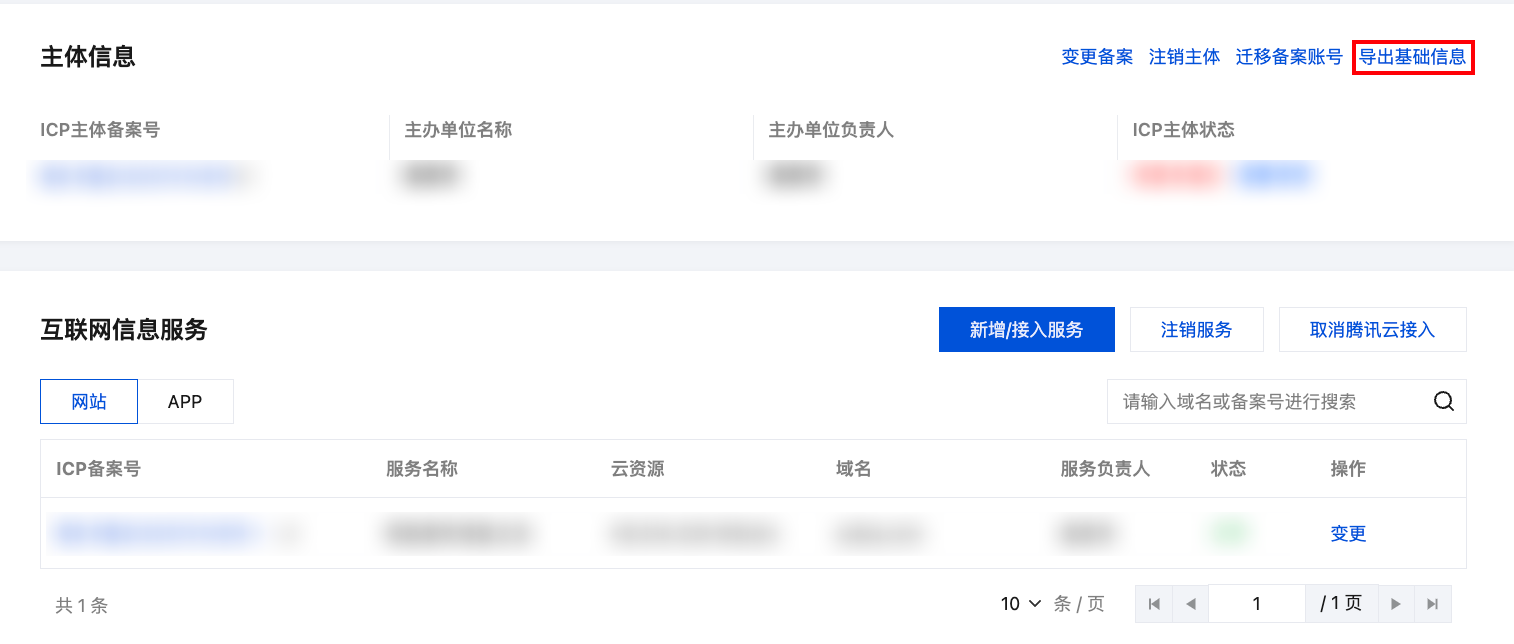Click 变更 in the table row
The height and width of the screenshot is (644, 1514).
pyautogui.click(x=1348, y=534)
